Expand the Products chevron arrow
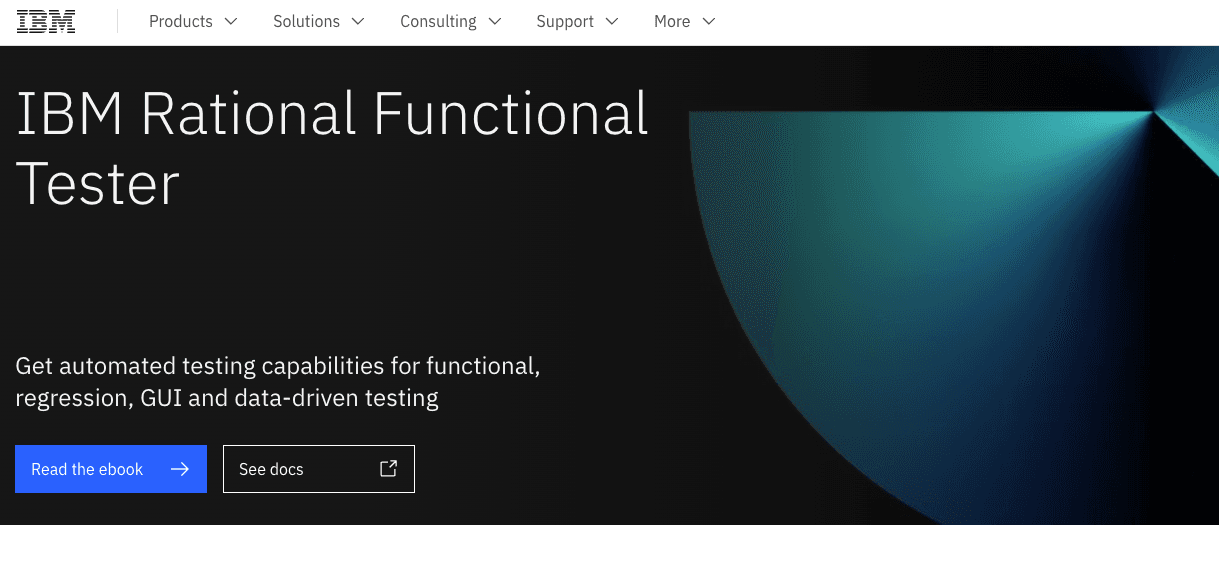The width and height of the screenshot is (1219, 564). [231, 21]
